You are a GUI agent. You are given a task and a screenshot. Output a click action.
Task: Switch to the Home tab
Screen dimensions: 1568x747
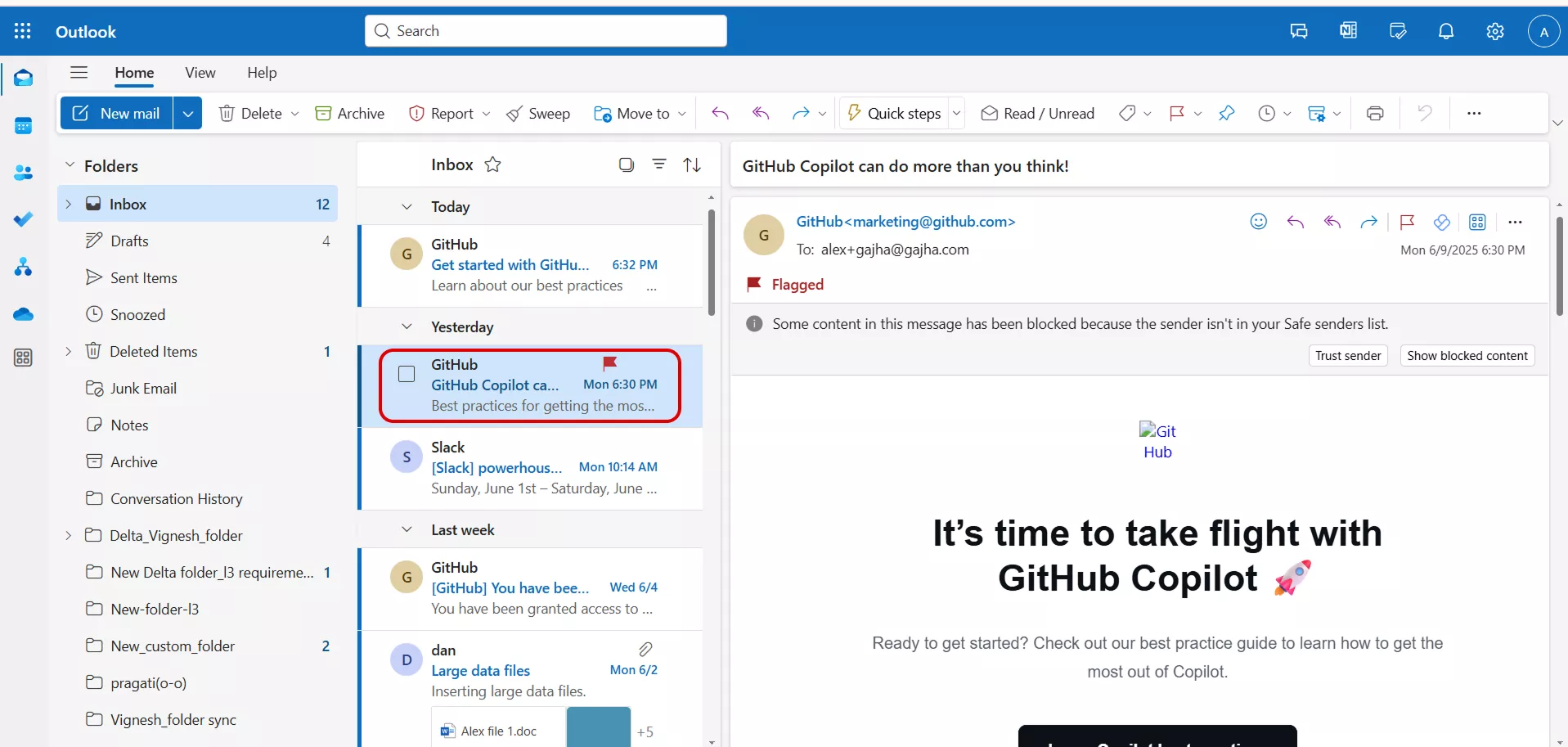point(134,73)
